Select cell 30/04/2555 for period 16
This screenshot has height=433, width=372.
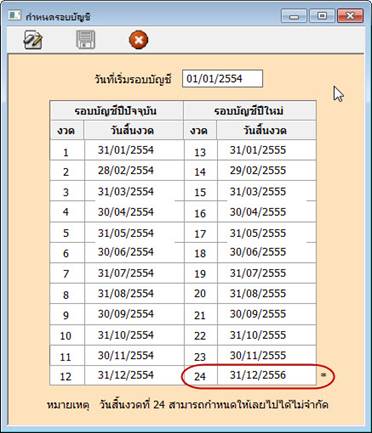click(266, 212)
